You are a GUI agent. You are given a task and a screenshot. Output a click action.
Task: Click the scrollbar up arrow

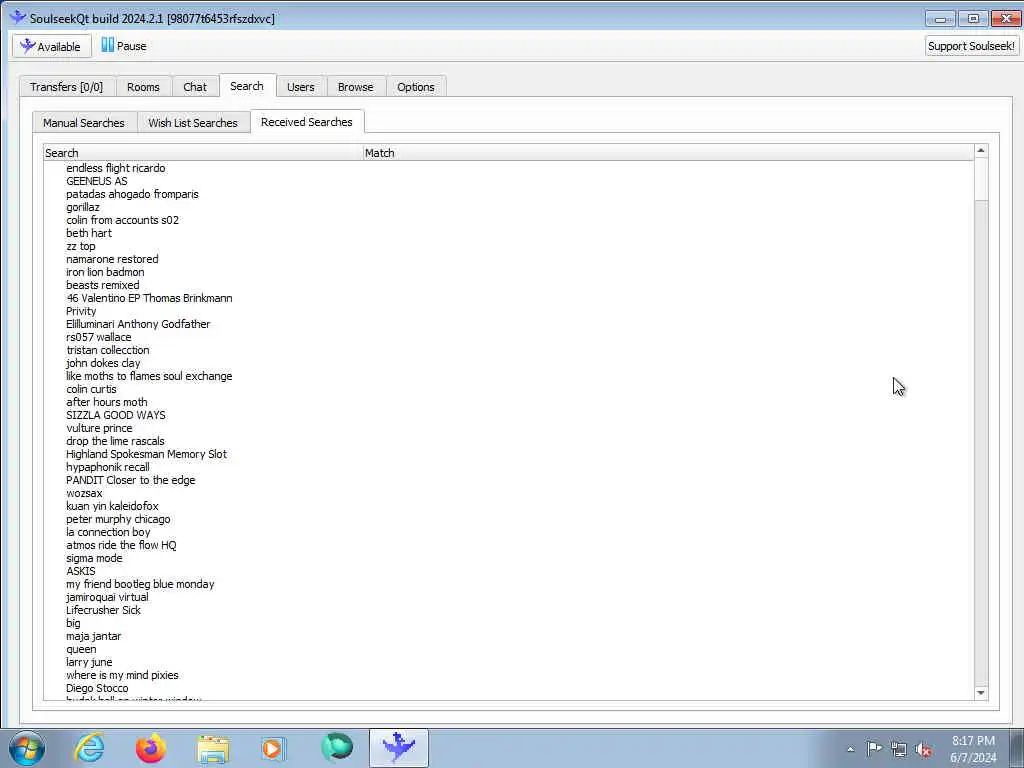[981, 151]
